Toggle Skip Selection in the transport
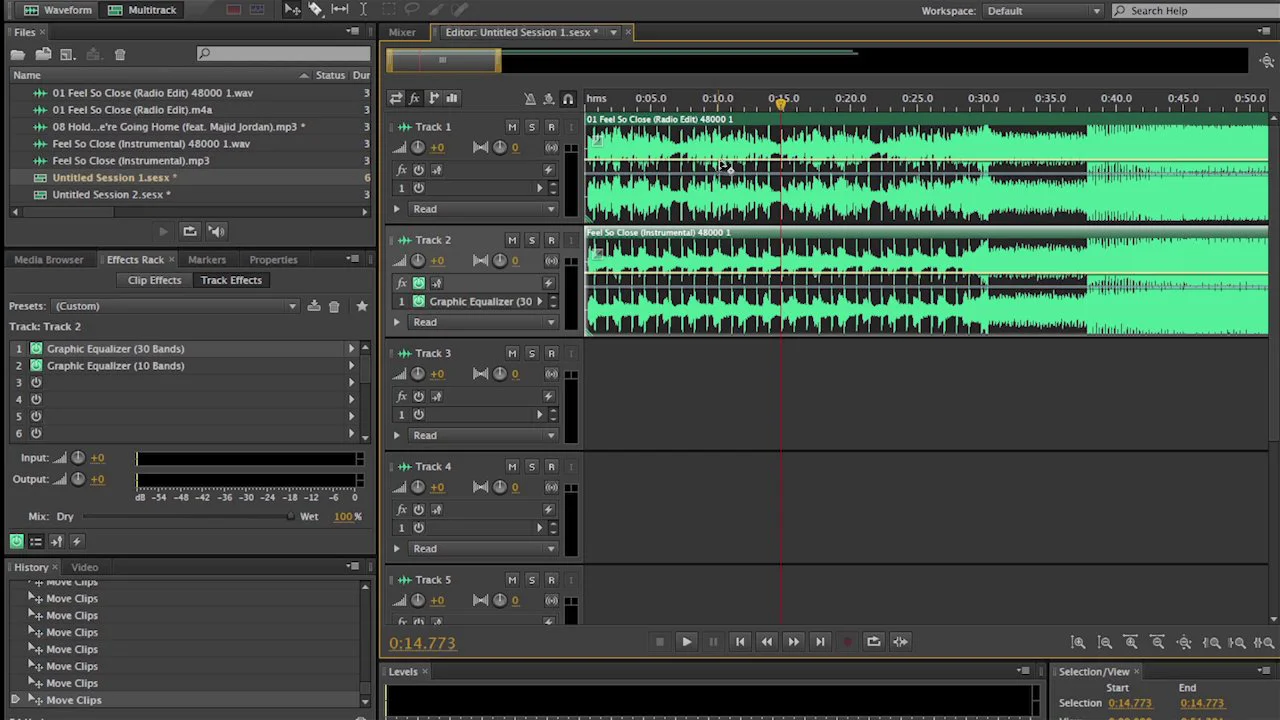This screenshot has width=1280, height=720. [x=900, y=642]
